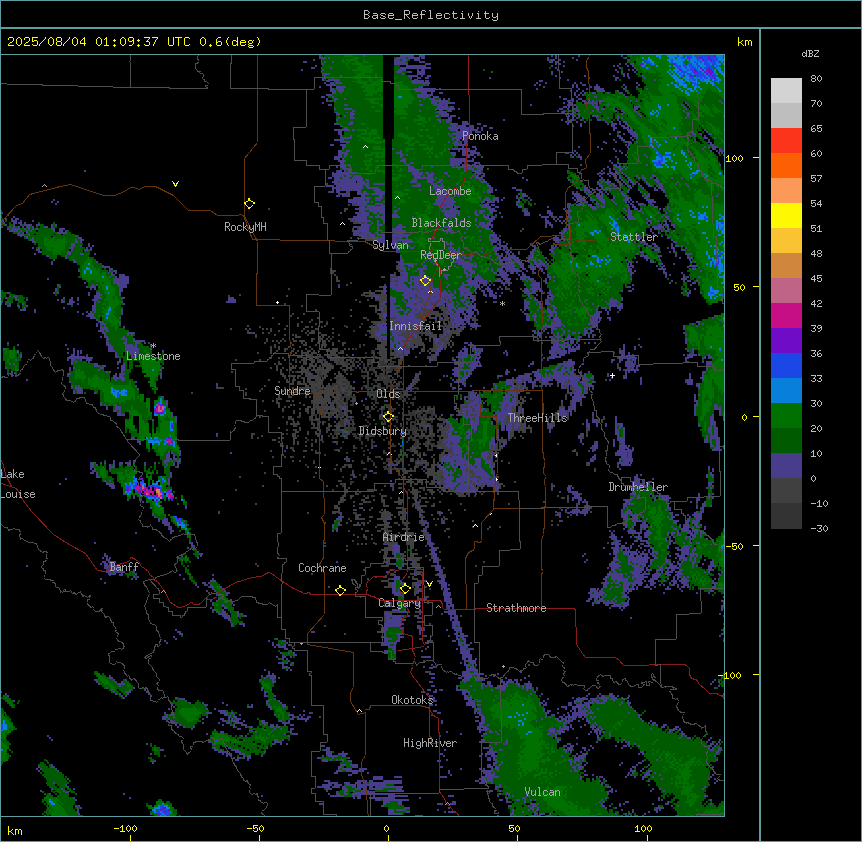Click the Calgary city label
The image size is (862, 842).
click(x=399, y=603)
